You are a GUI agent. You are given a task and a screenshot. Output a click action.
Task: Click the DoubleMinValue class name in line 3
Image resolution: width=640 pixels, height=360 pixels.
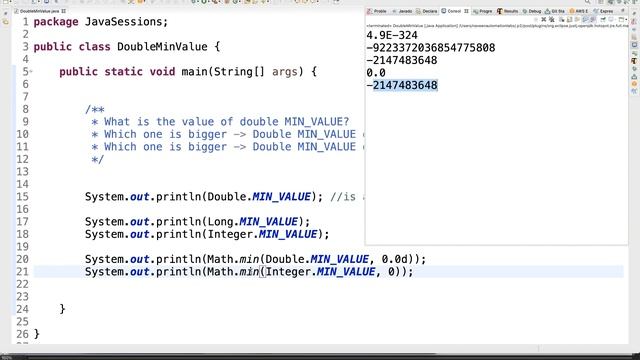tap(162, 47)
